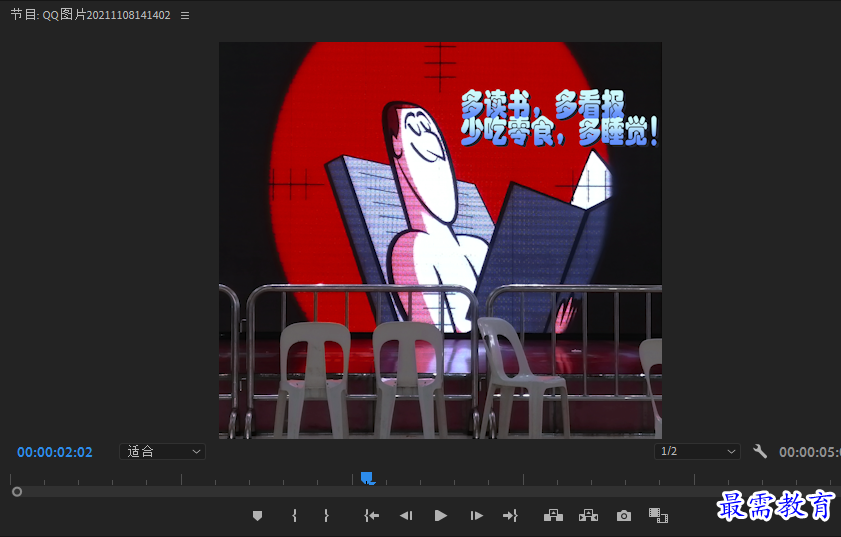Click the Export Frame camera icon
This screenshot has width=841, height=537.
click(624, 516)
